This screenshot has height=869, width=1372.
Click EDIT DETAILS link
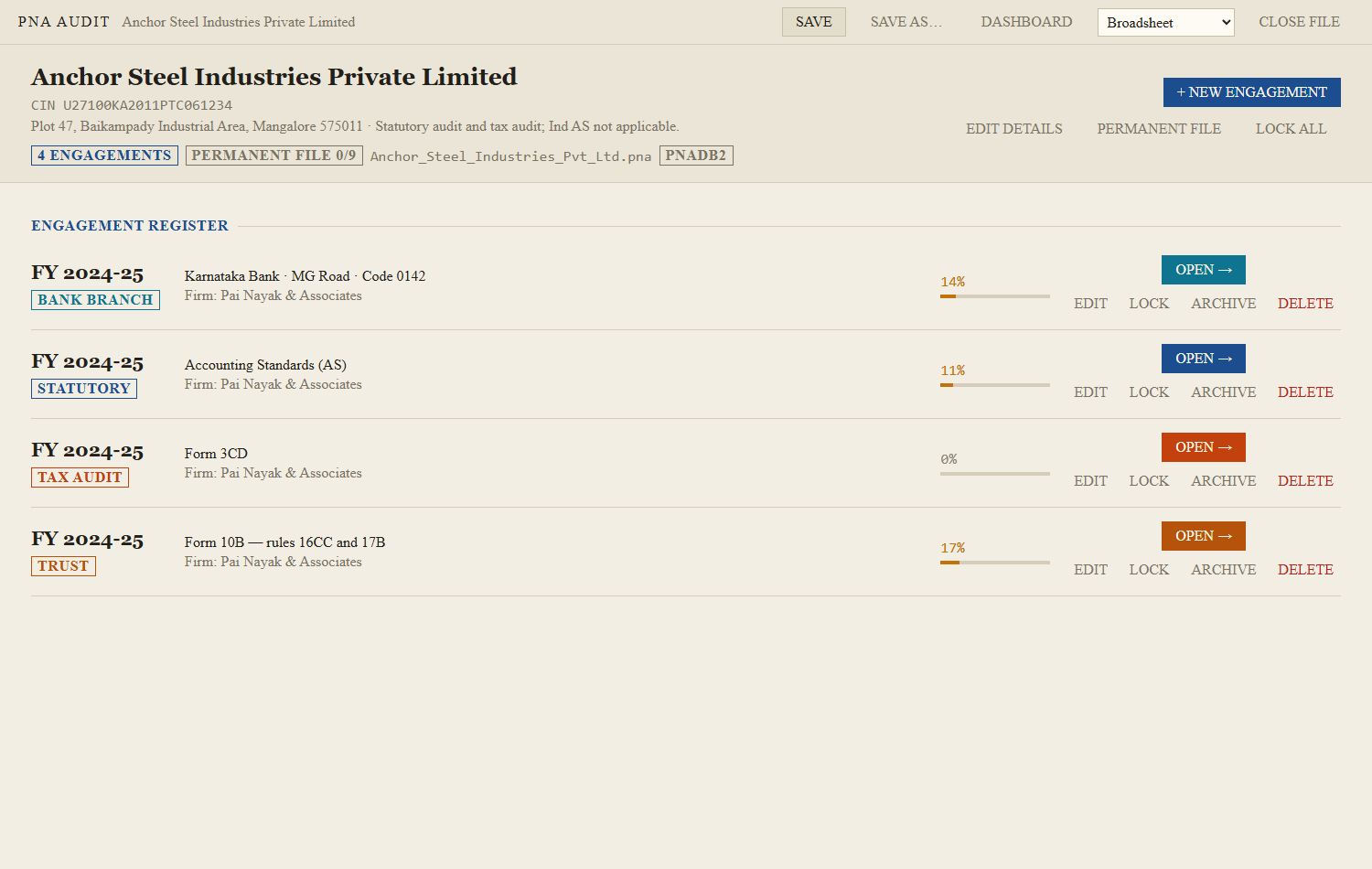[x=1014, y=129]
